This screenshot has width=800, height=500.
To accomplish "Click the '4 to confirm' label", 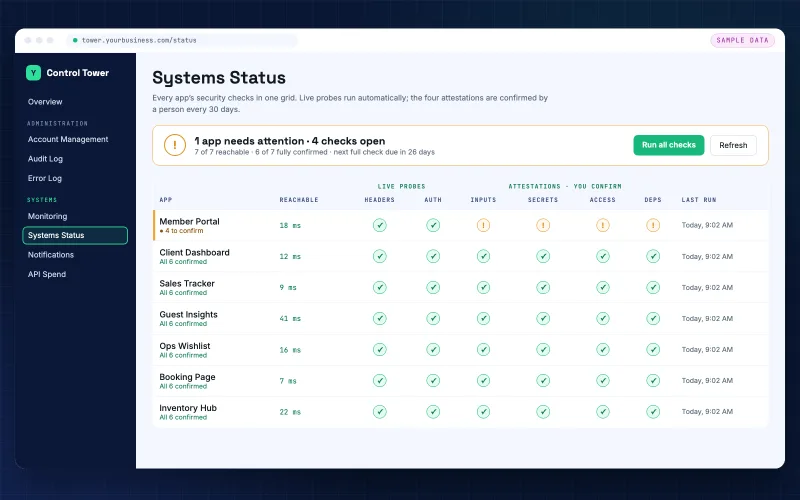I will point(182,231).
